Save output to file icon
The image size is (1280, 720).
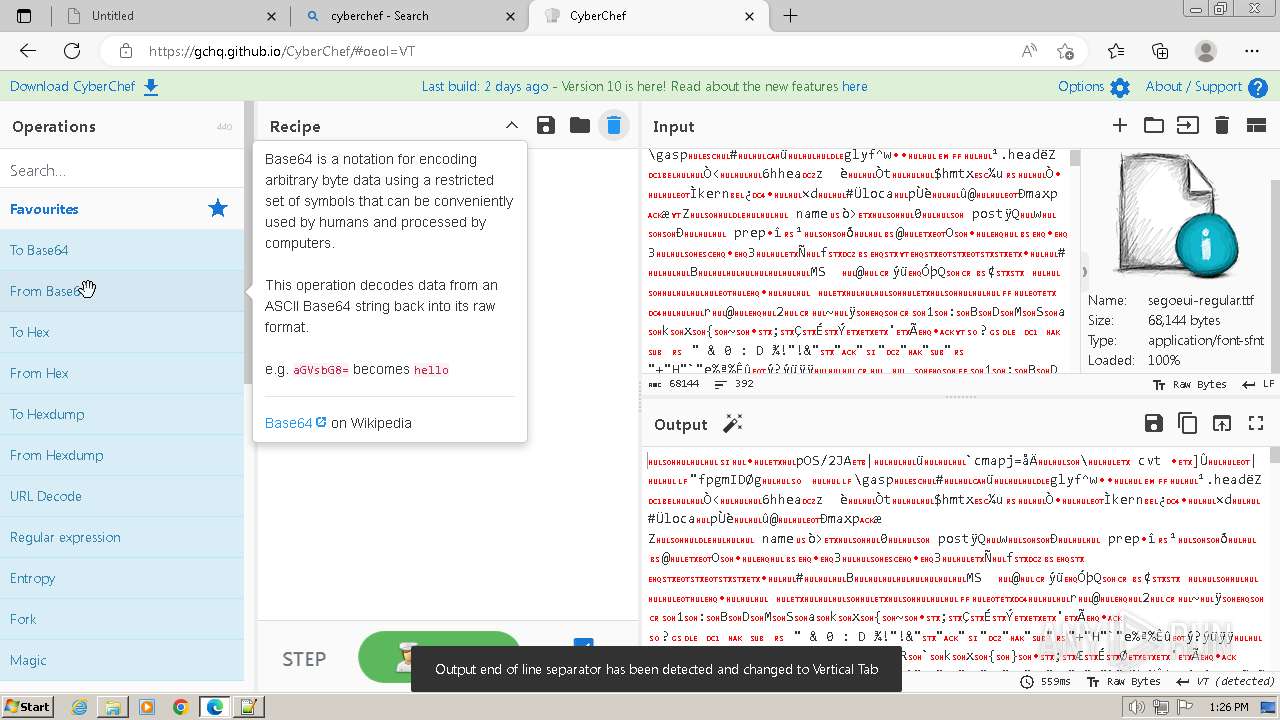[1153, 423]
